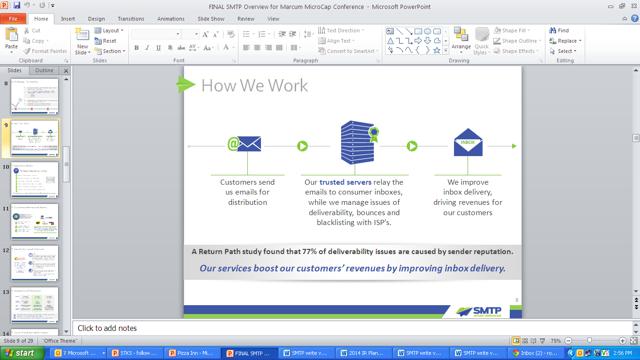Click the Find binoculars icon
This screenshot has height=360, width=640.
coord(553,31)
